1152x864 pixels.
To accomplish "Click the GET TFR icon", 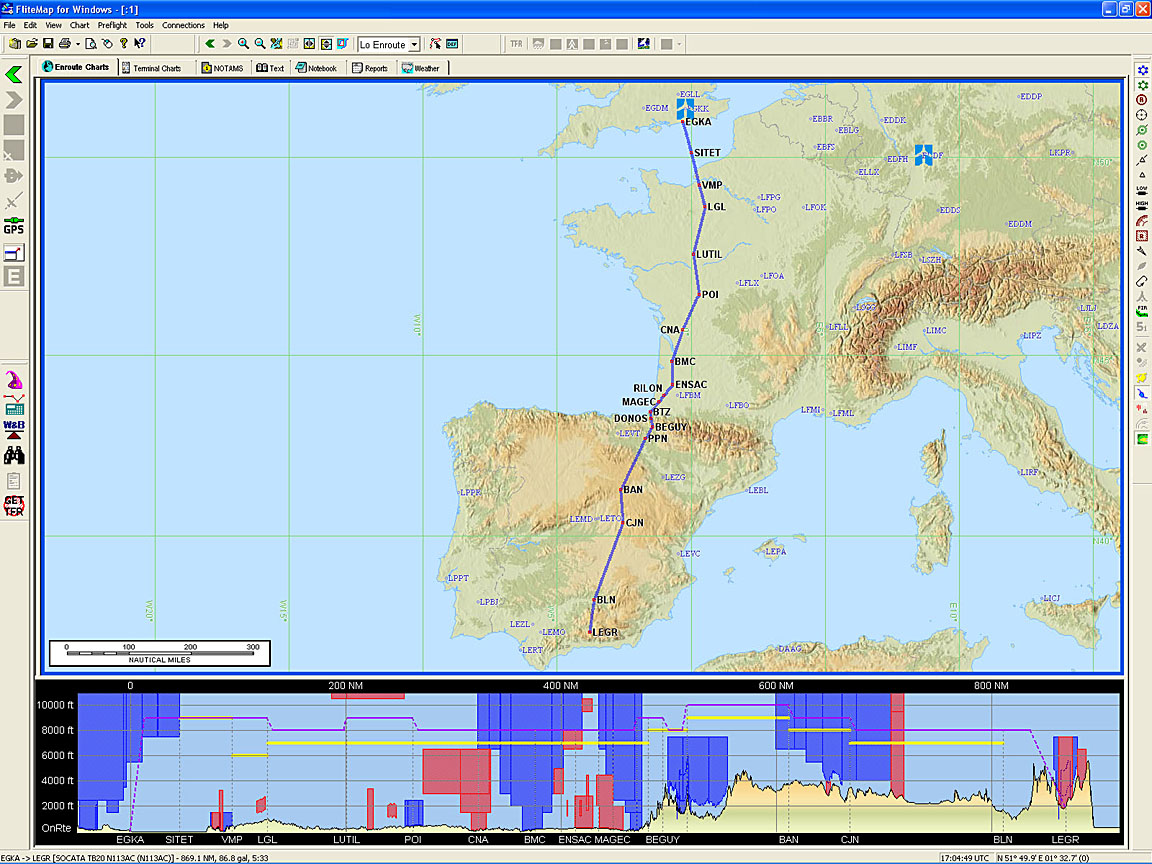I will [14, 505].
